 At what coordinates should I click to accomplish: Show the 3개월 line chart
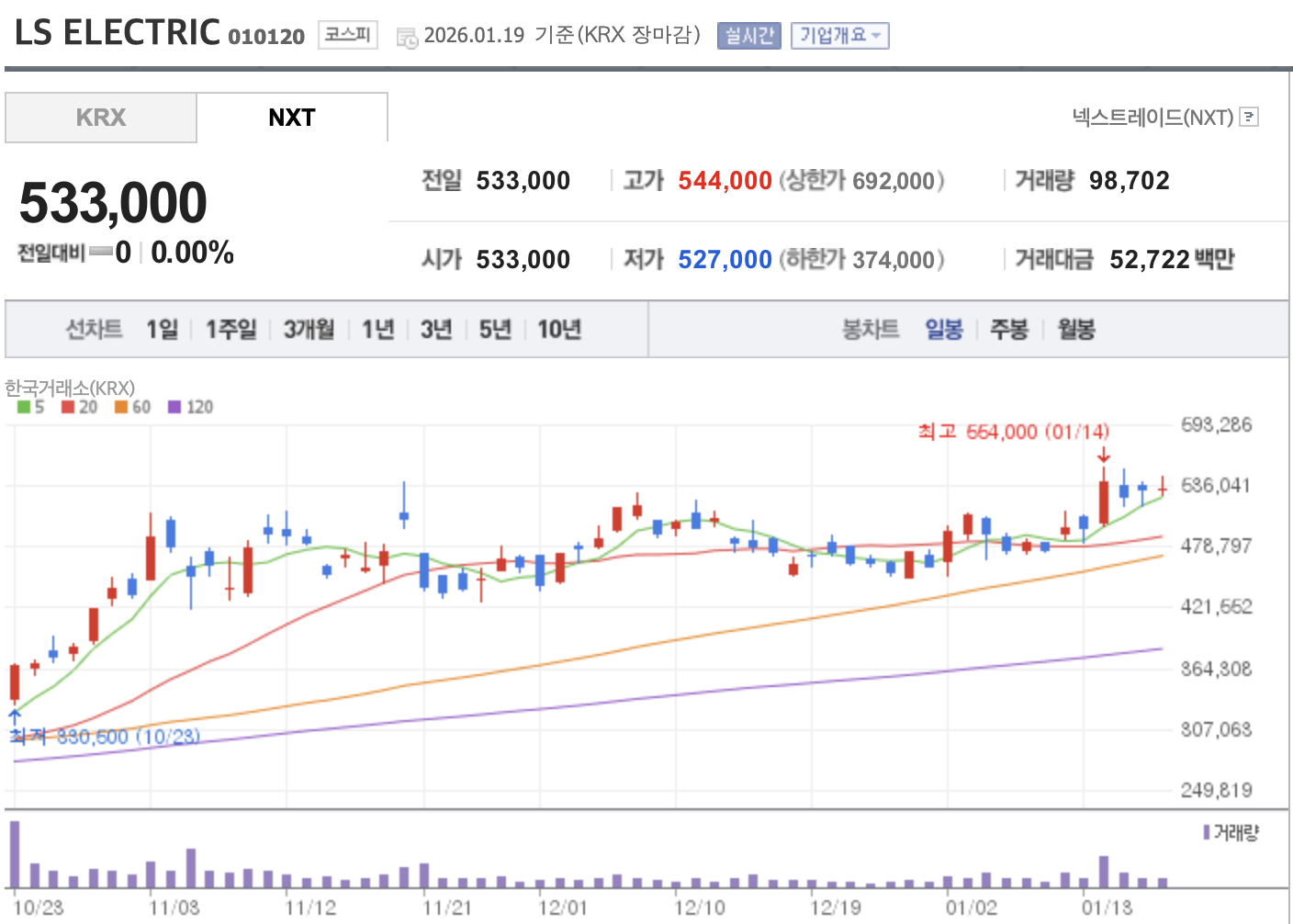pyautogui.click(x=309, y=329)
